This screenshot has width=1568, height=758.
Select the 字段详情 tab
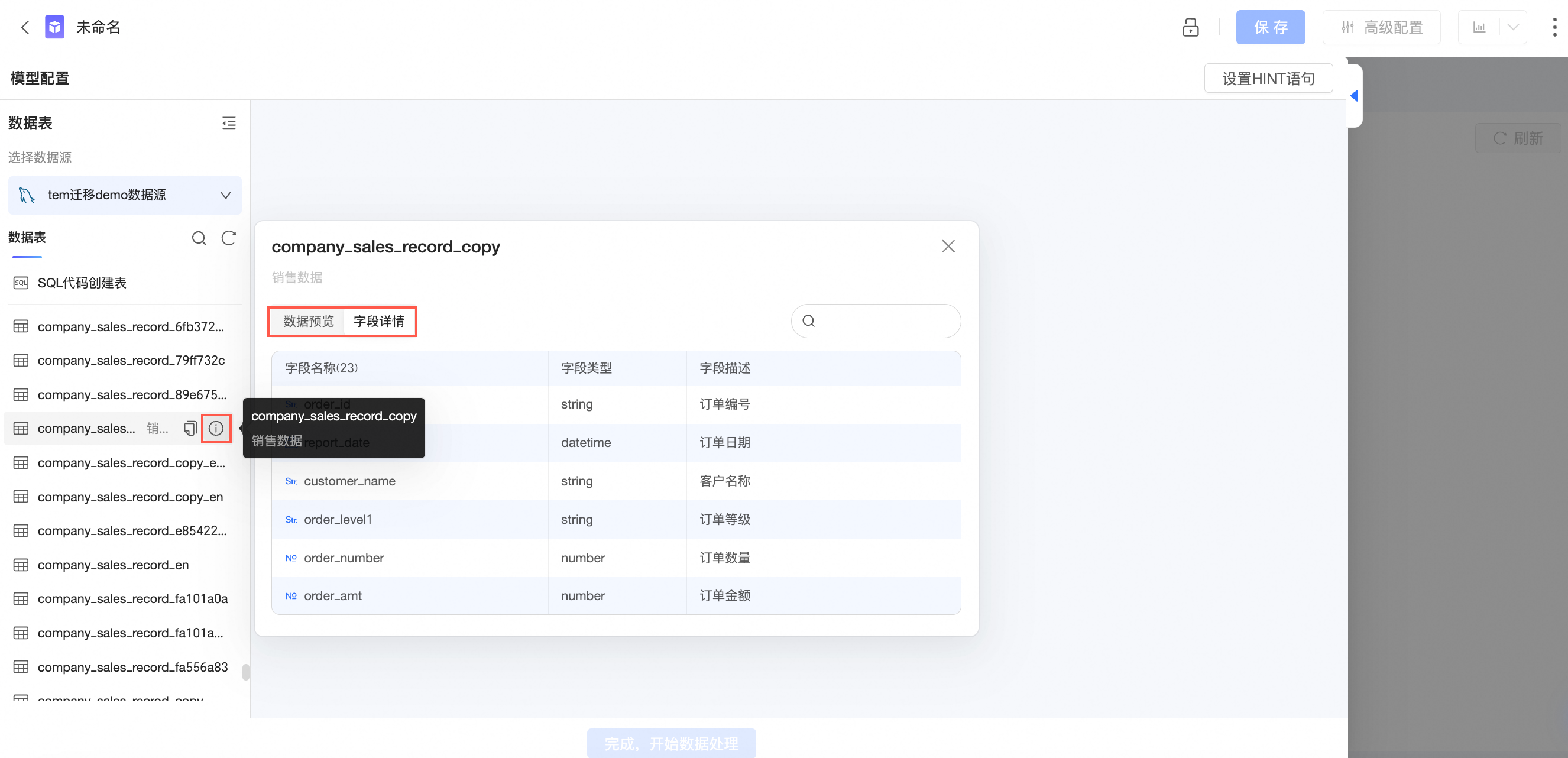coord(378,322)
